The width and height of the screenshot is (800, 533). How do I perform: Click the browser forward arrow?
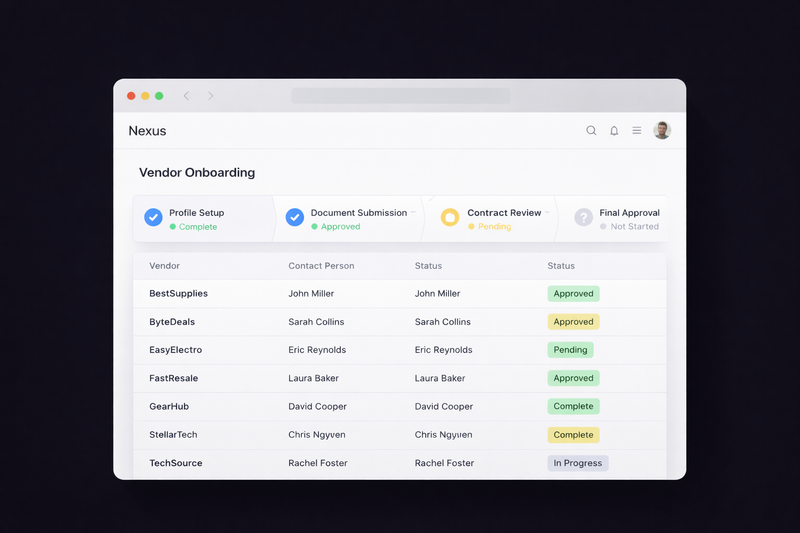211,96
